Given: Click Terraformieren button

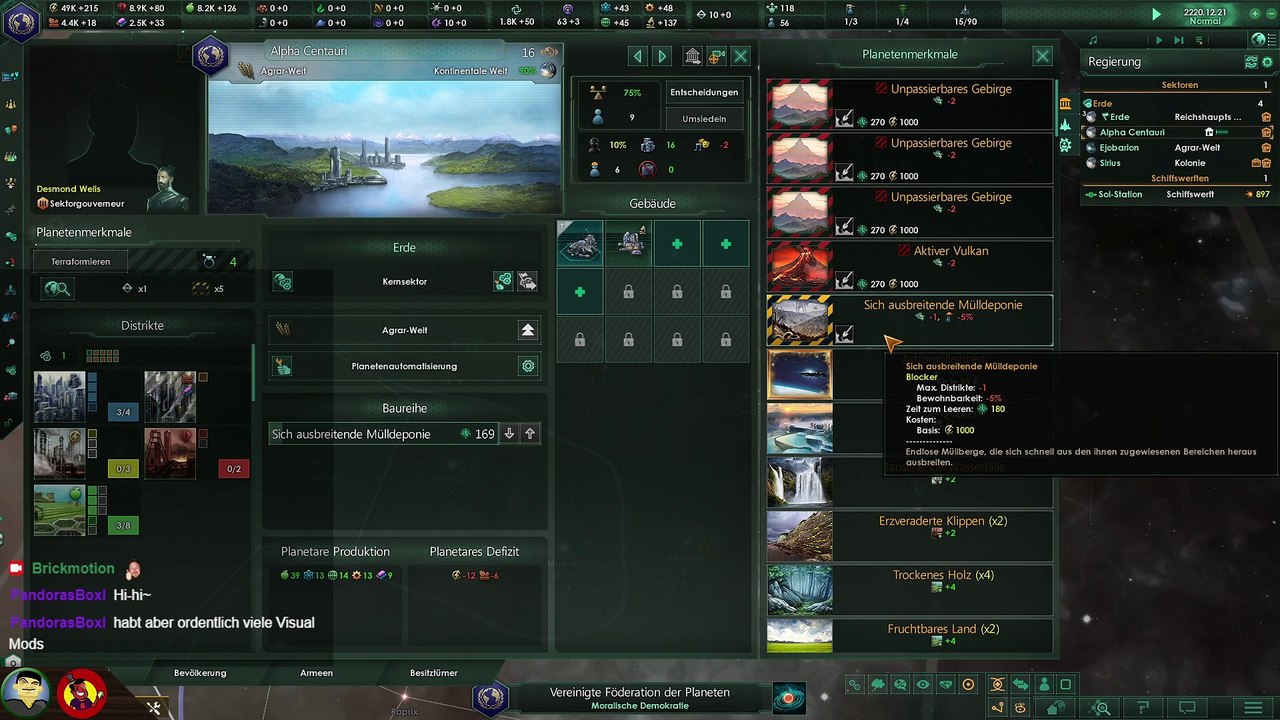Looking at the screenshot, I should click(x=81, y=261).
